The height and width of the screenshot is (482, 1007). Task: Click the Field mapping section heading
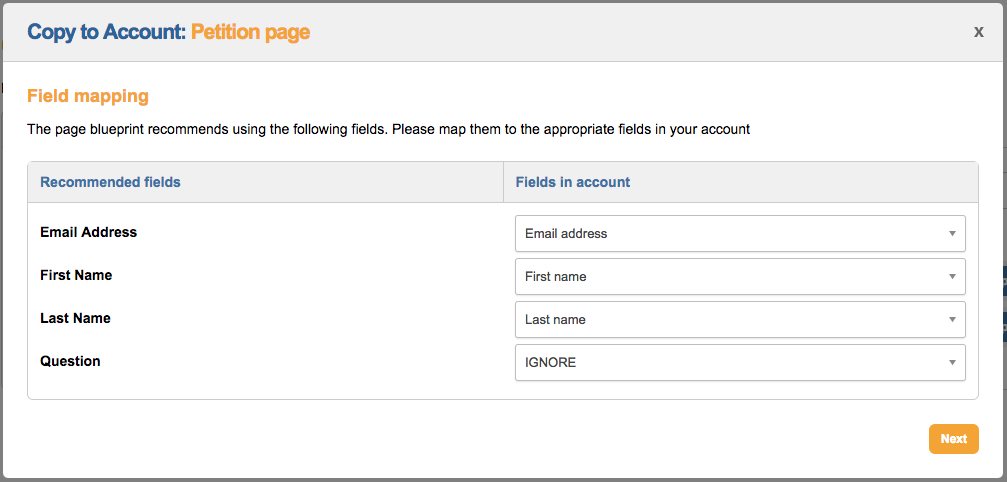(88, 96)
